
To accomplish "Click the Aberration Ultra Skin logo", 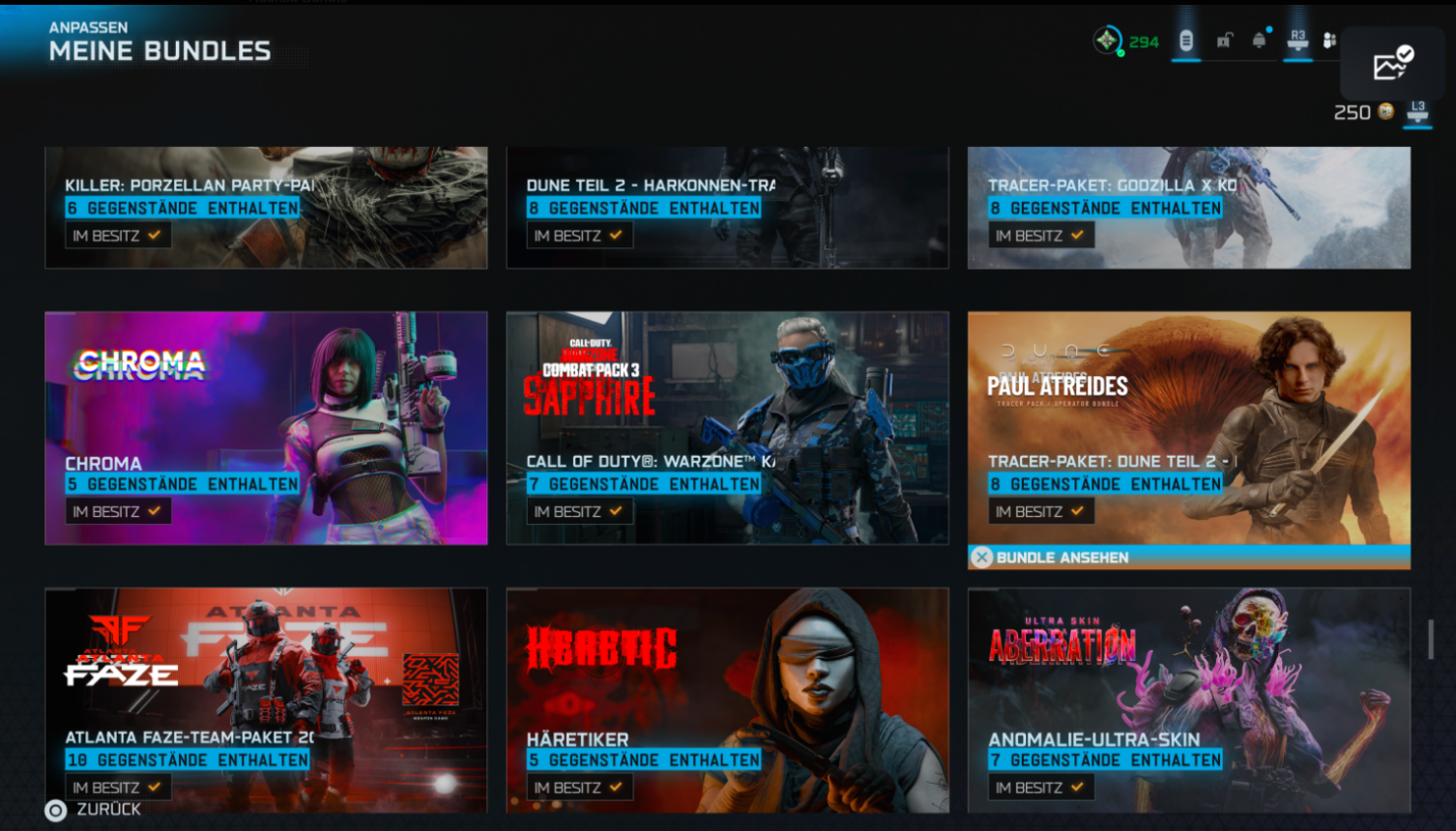I will [x=1062, y=641].
